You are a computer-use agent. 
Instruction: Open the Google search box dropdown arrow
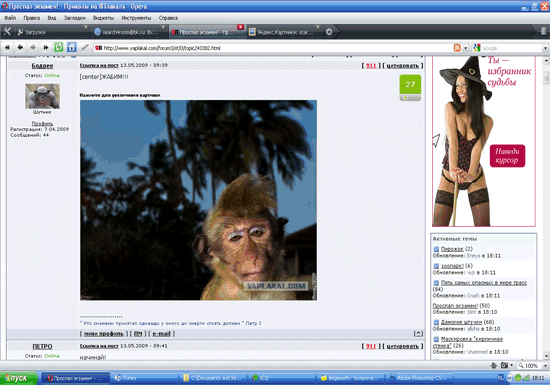pos(545,48)
